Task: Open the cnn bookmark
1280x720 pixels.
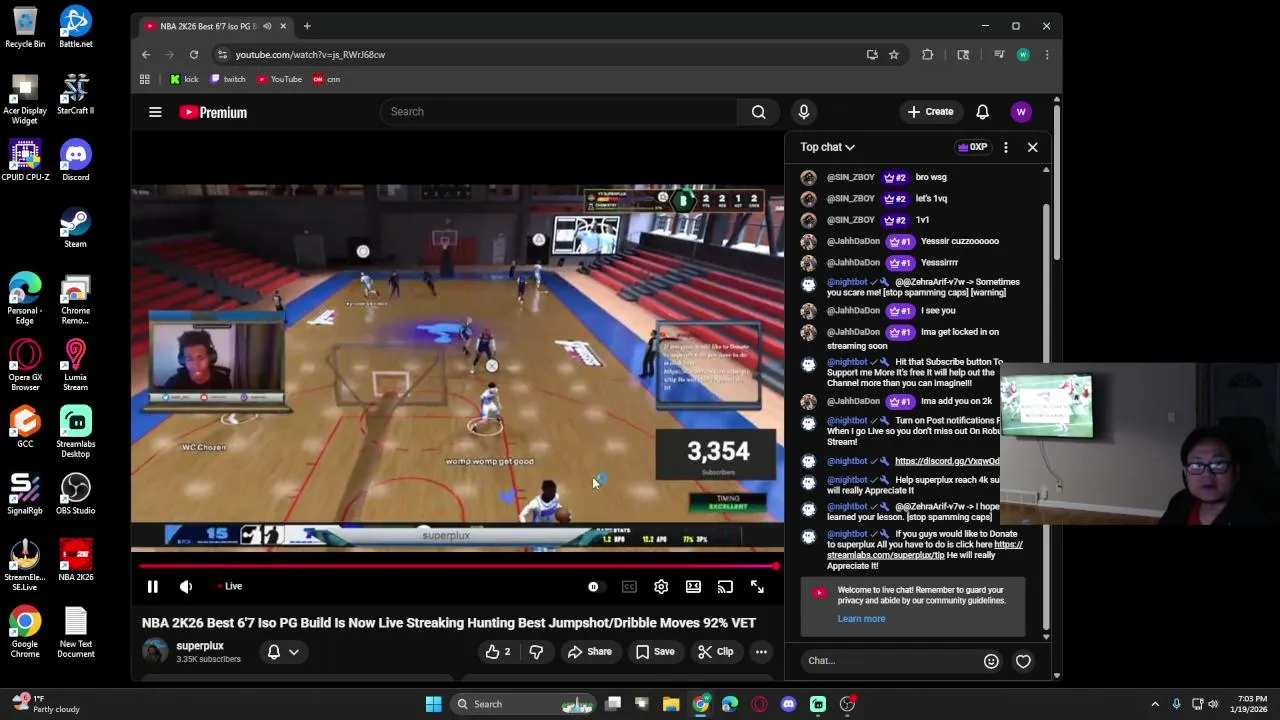Action: tap(327, 79)
